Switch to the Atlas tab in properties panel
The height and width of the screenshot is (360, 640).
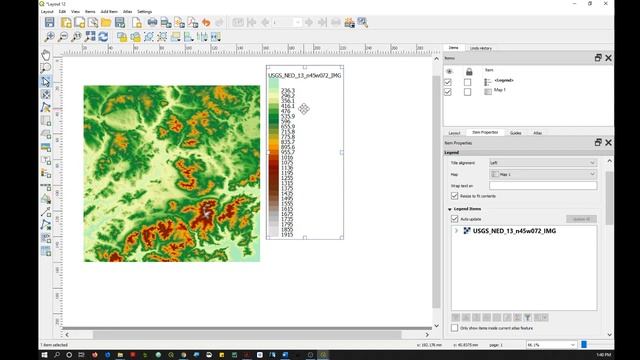[538, 133]
